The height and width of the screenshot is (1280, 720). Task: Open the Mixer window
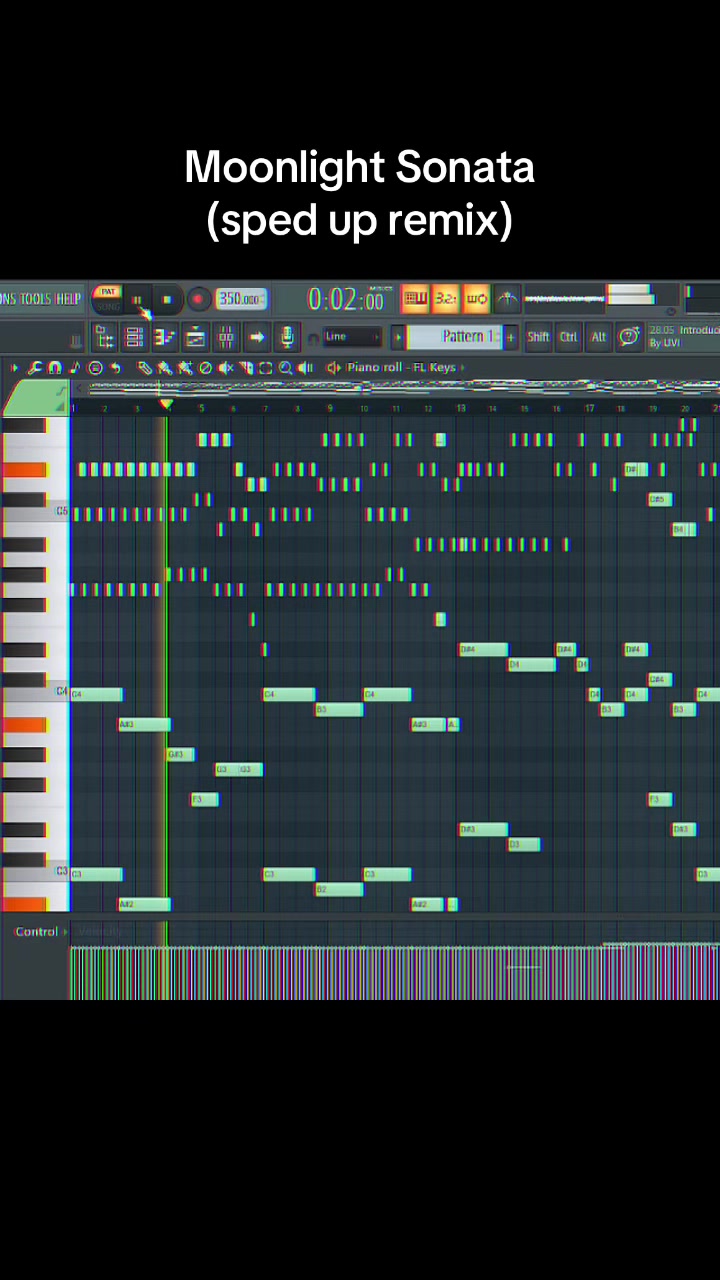[x=226, y=336]
